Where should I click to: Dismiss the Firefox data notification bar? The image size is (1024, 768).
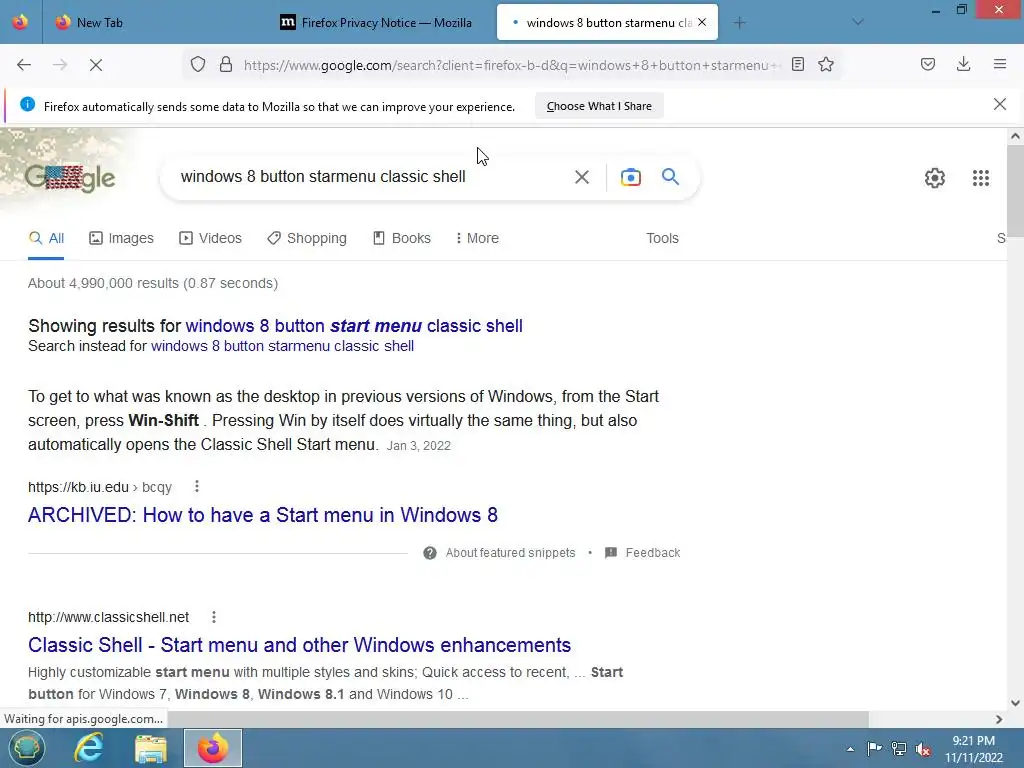coord(1000,104)
